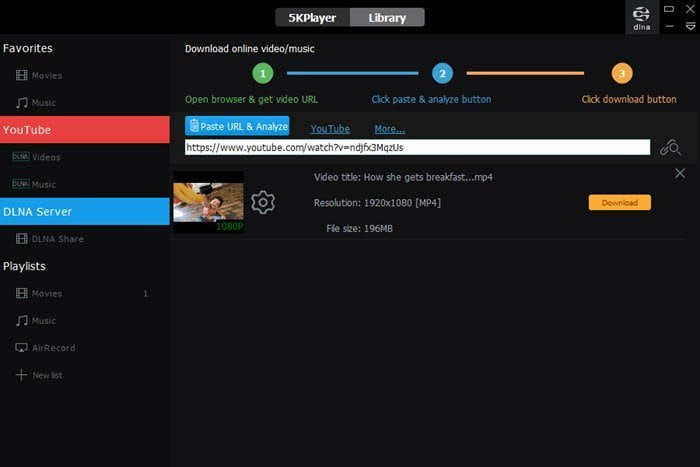
Task: Open video settings gear icon
Action: [263, 203]
